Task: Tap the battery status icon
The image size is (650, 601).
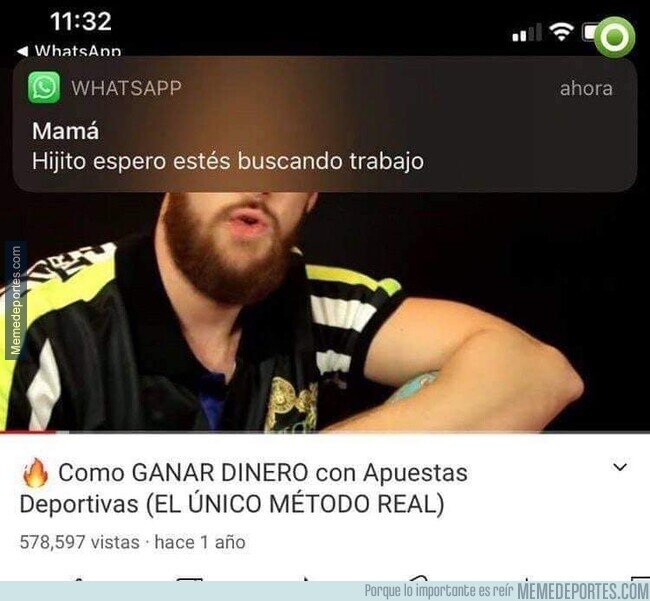Action: click(589, 32)
